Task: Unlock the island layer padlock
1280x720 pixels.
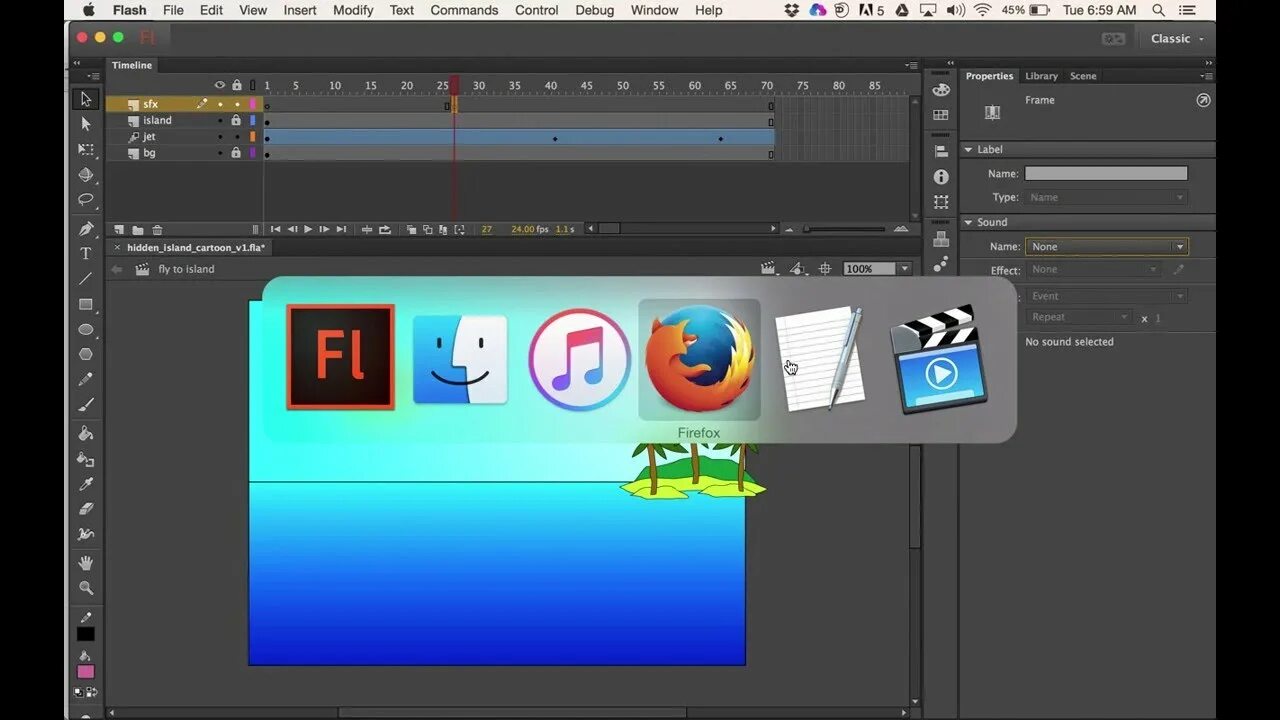Action: [236, 120]
